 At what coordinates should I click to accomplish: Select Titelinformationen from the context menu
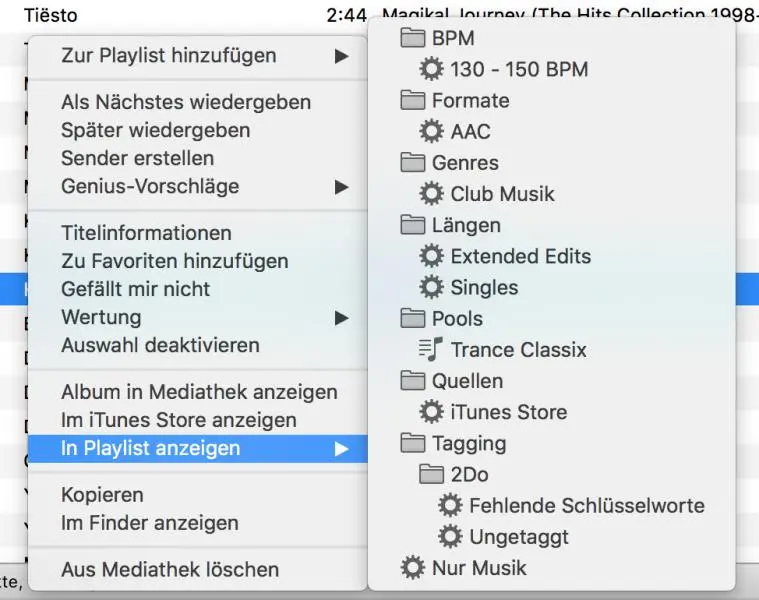146,233
